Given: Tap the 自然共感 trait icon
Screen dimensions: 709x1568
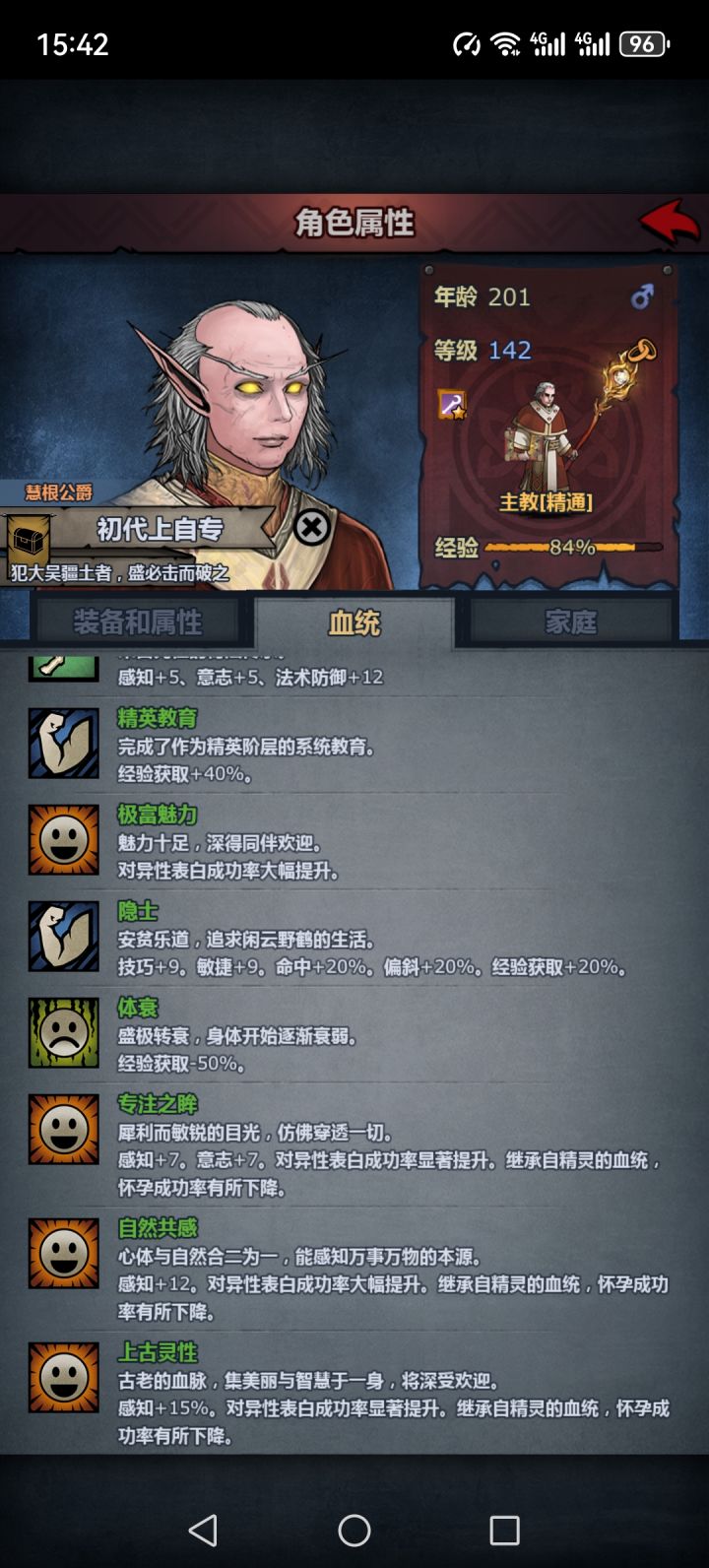Looking at the screenshot, I should (x=64, y=1254).
